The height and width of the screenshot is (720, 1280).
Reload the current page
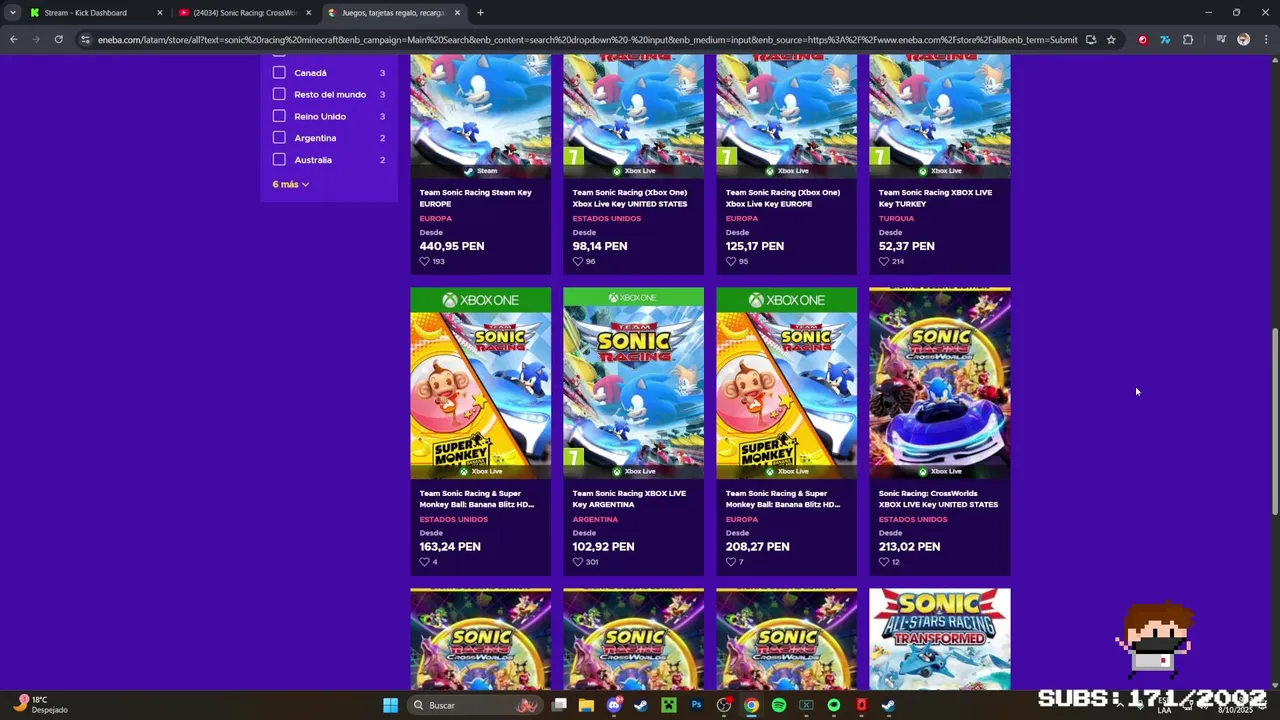pos(58,40)
